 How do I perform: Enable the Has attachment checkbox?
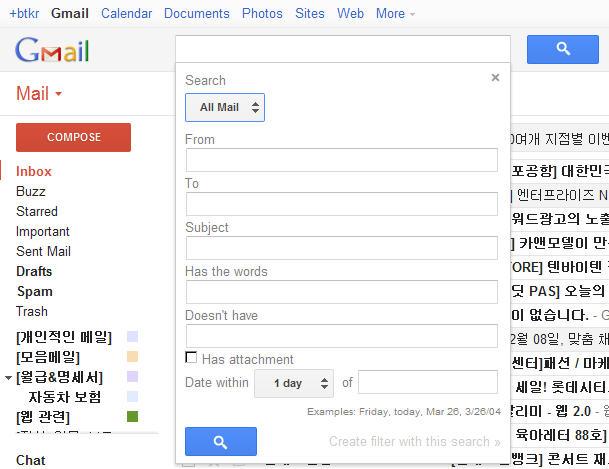(191, 358)
